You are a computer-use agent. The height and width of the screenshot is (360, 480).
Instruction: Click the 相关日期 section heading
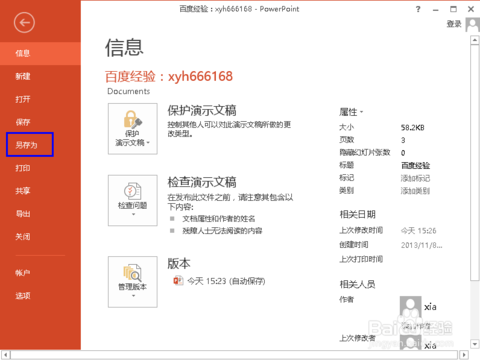click(357, 214)
